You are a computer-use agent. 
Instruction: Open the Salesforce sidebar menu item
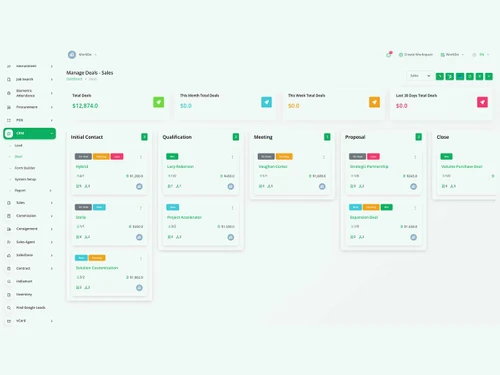tap(25, 255)
